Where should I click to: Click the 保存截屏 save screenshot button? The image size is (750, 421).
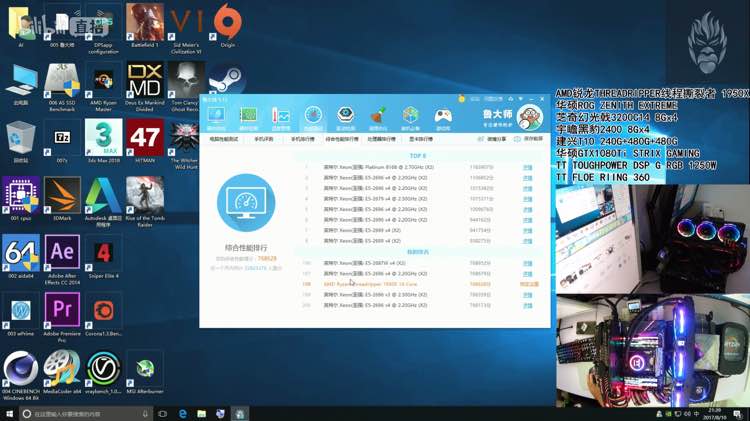(x=528, y=139)
